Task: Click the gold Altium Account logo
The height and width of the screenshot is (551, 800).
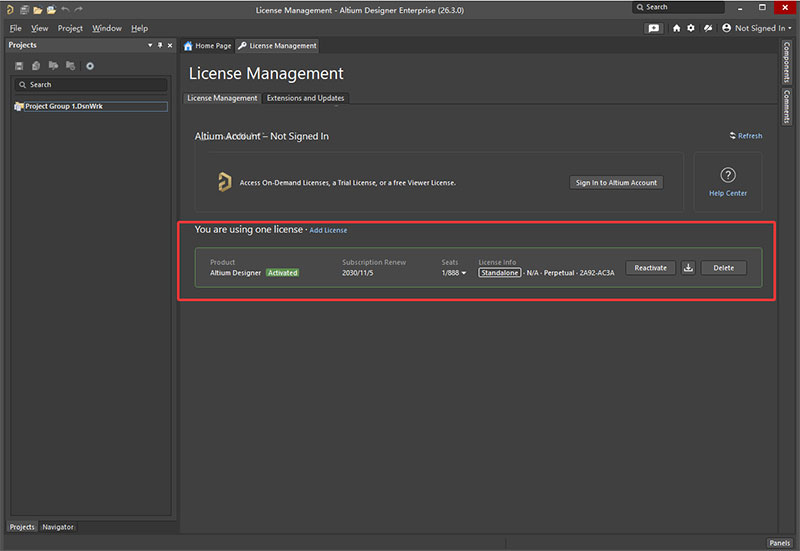Action: [x=224, y=182]
